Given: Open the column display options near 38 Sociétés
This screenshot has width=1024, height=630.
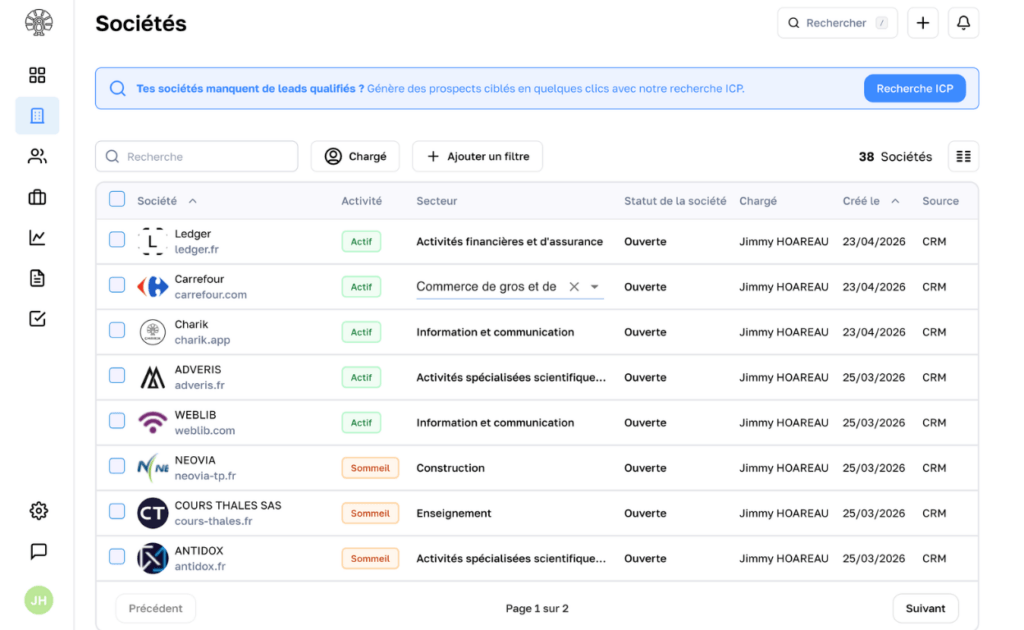Looking at the screenshot, I should coord(962,156).
